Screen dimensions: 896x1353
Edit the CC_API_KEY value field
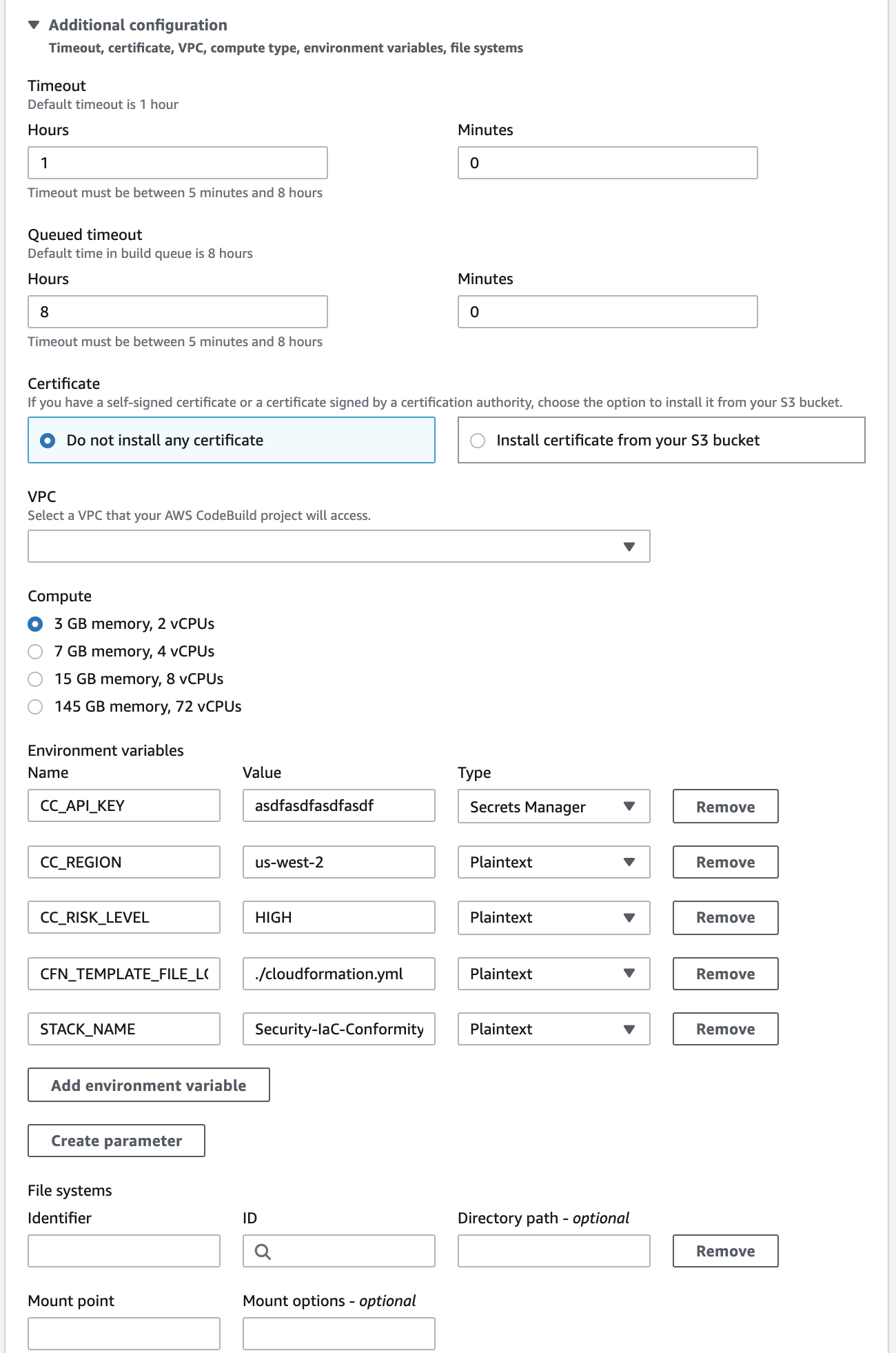pos(338,805)
